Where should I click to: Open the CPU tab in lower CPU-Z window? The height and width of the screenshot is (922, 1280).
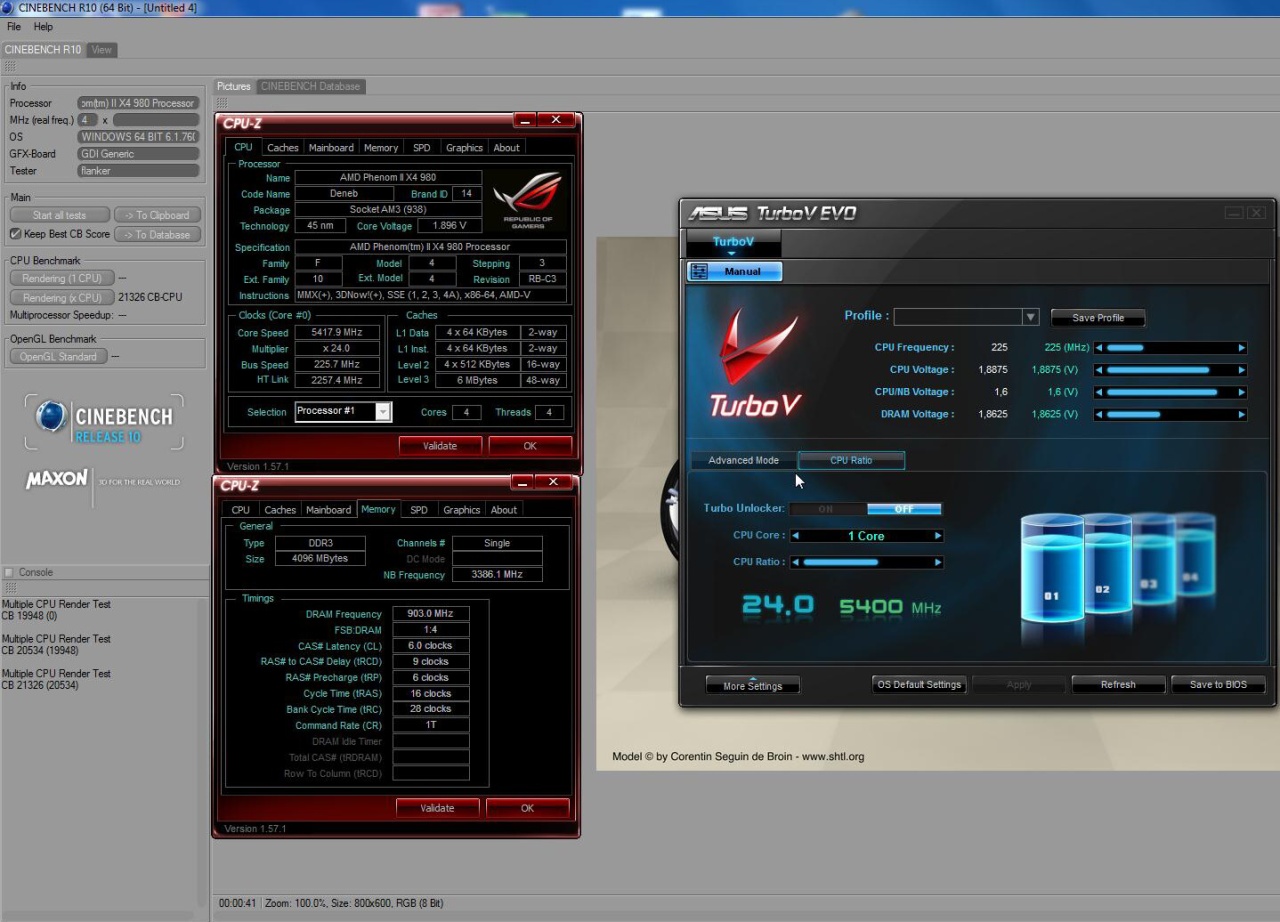pos(241,510)
